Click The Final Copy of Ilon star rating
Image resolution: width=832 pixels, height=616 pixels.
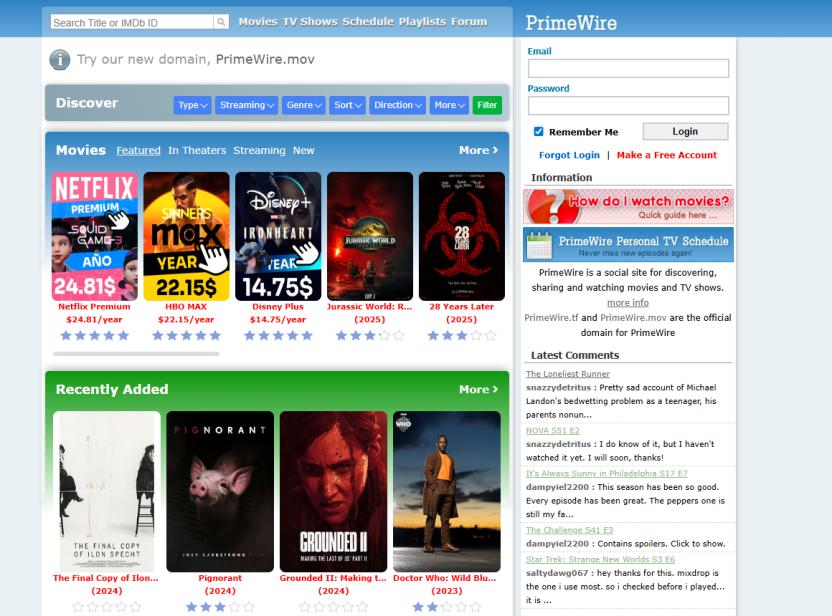pyautogui.click(x=107, y=606)
